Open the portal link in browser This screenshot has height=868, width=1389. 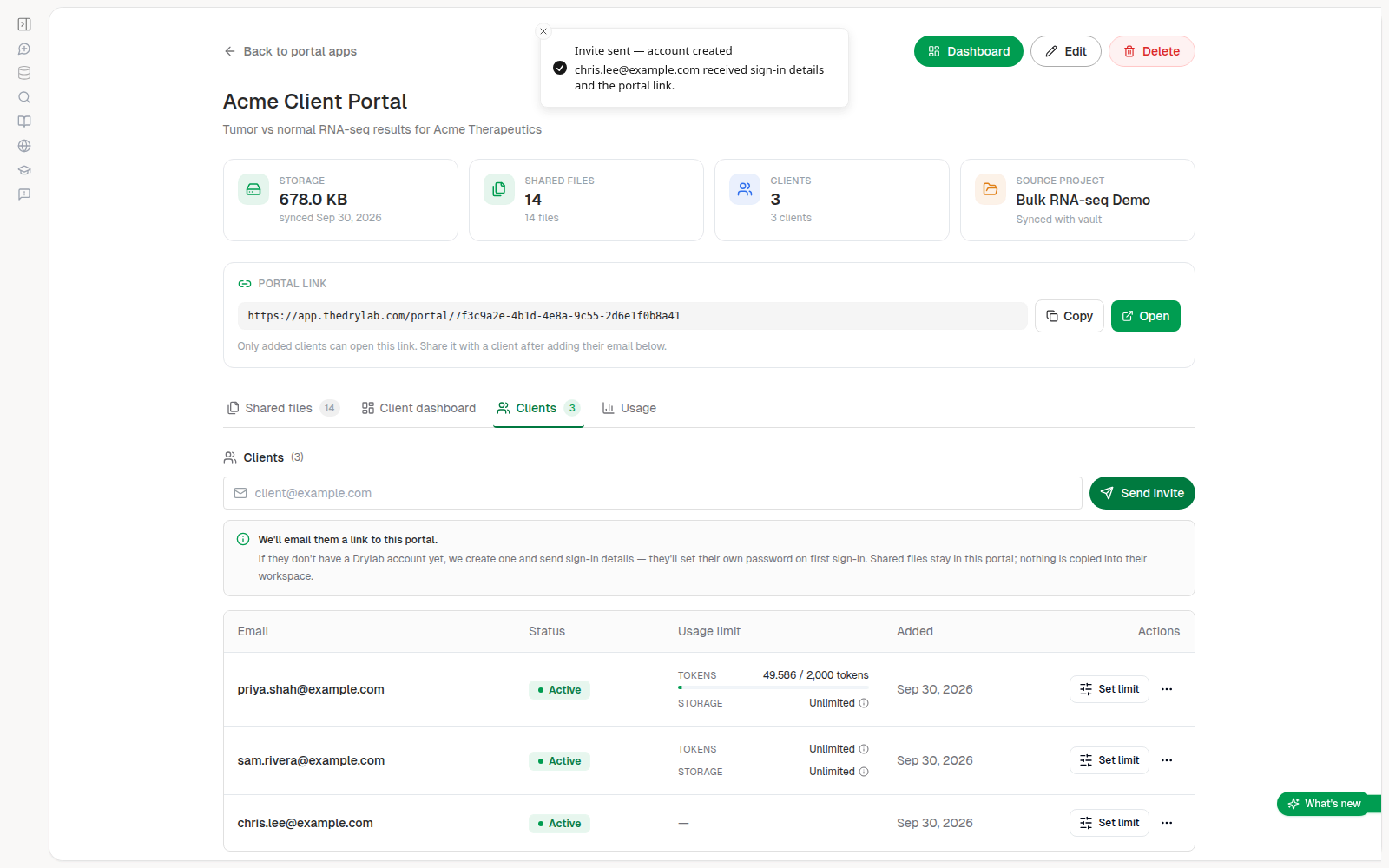(x=1145, y=316)
